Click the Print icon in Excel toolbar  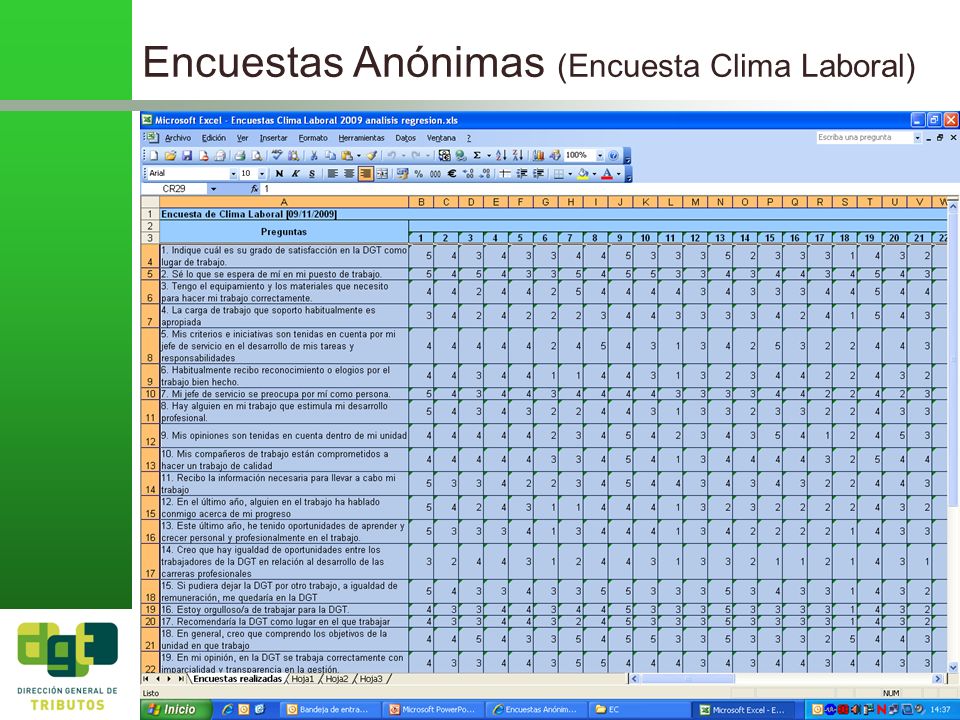[x=240, y=156]
